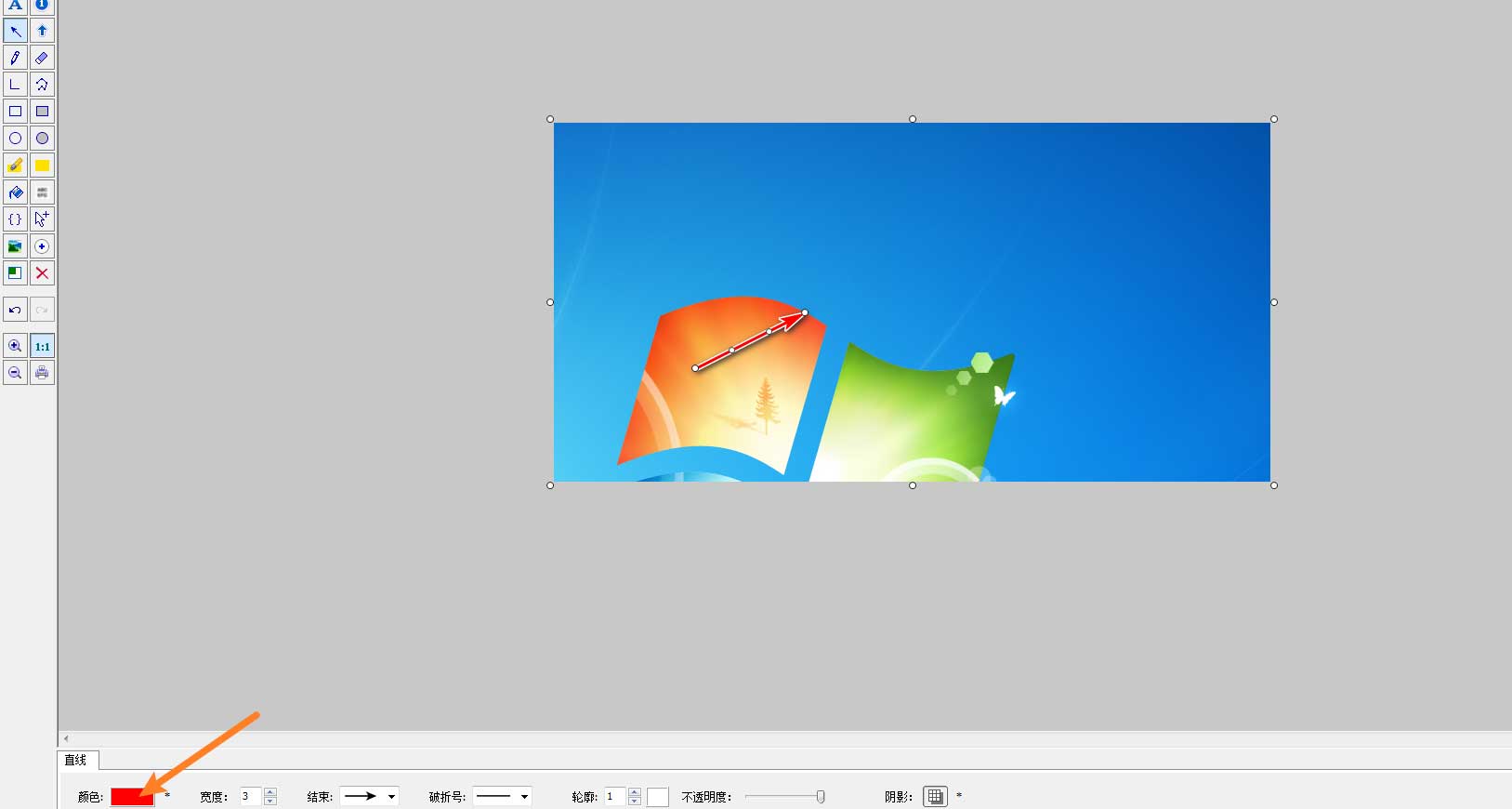Choose the outline ellipse tool
The height and width of the screenshot is (809, 1512).
tap(15, 139)
